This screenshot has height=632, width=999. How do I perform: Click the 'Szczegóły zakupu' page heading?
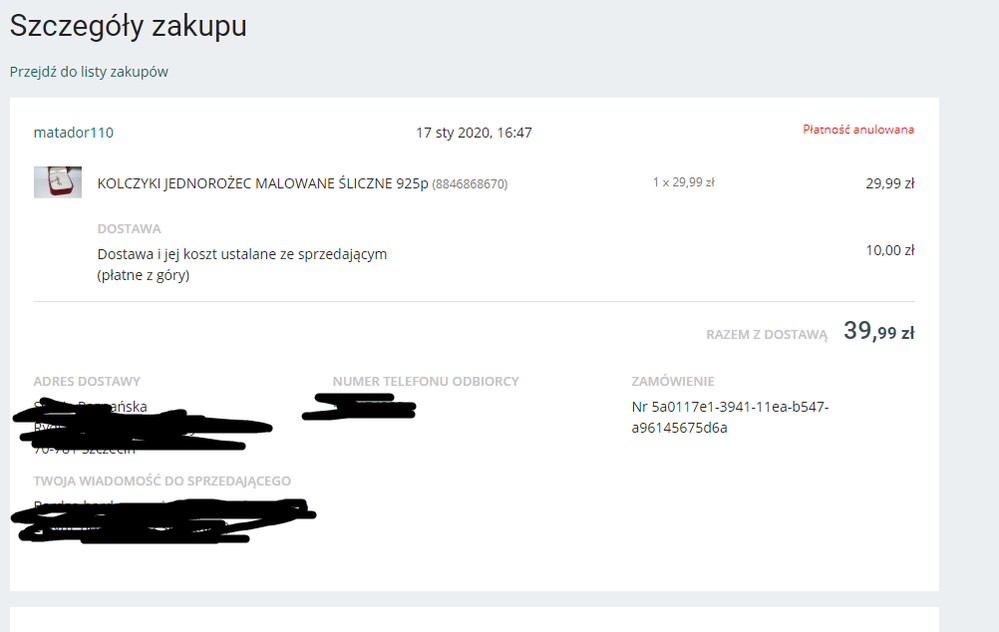[128, 27]
